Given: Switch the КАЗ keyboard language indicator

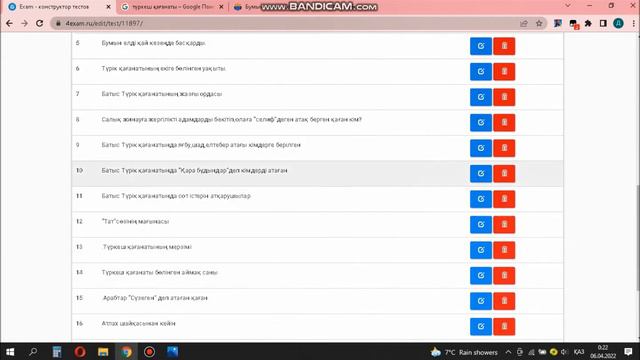Looking at the screenshot, I should [x=579, y=352].
